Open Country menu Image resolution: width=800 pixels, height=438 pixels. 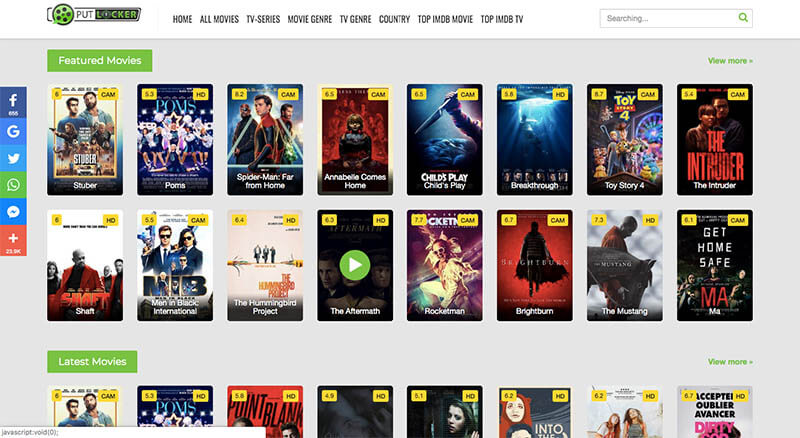click(x=394, y=19)
